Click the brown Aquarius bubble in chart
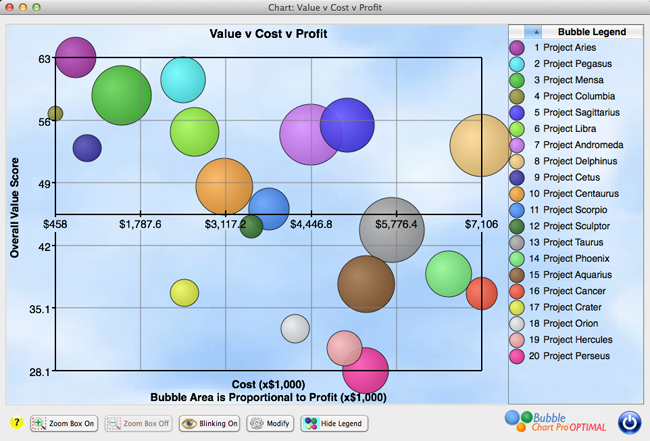The image size is (650, 441). (366, 284)
